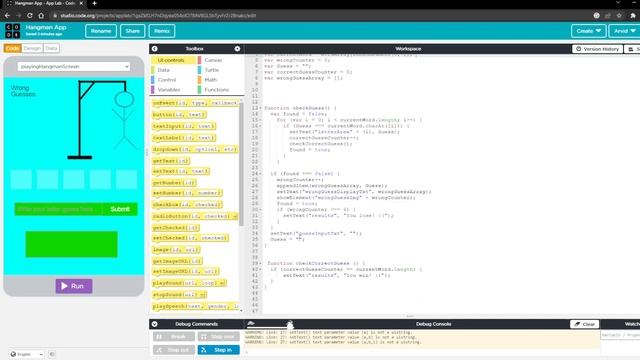Open the English language dropdown

point(27,354)
